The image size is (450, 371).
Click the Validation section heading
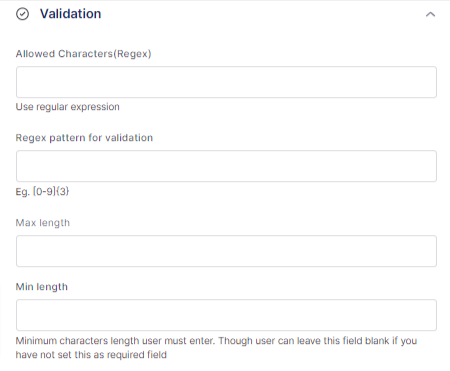pyautogui.click(x=70, y=14)
